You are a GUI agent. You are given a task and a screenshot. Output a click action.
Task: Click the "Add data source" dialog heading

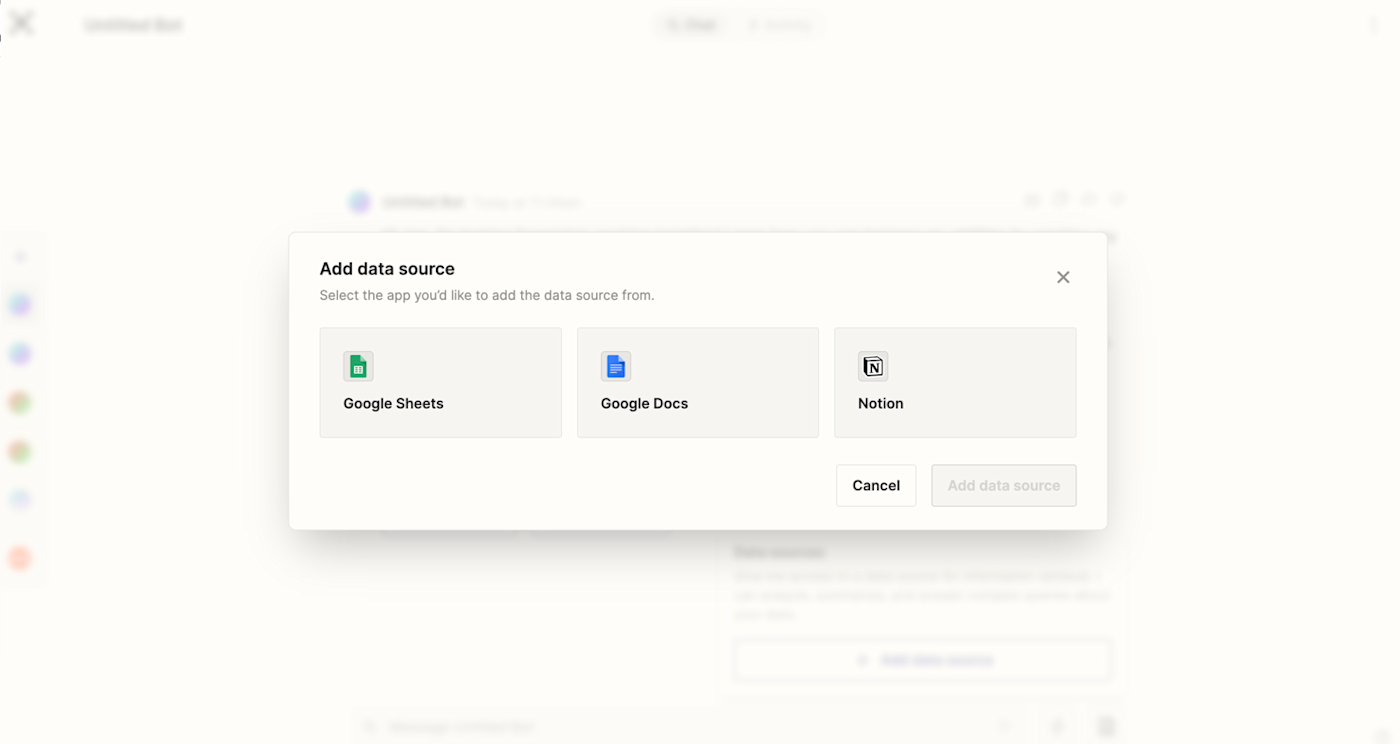(387, 268)
